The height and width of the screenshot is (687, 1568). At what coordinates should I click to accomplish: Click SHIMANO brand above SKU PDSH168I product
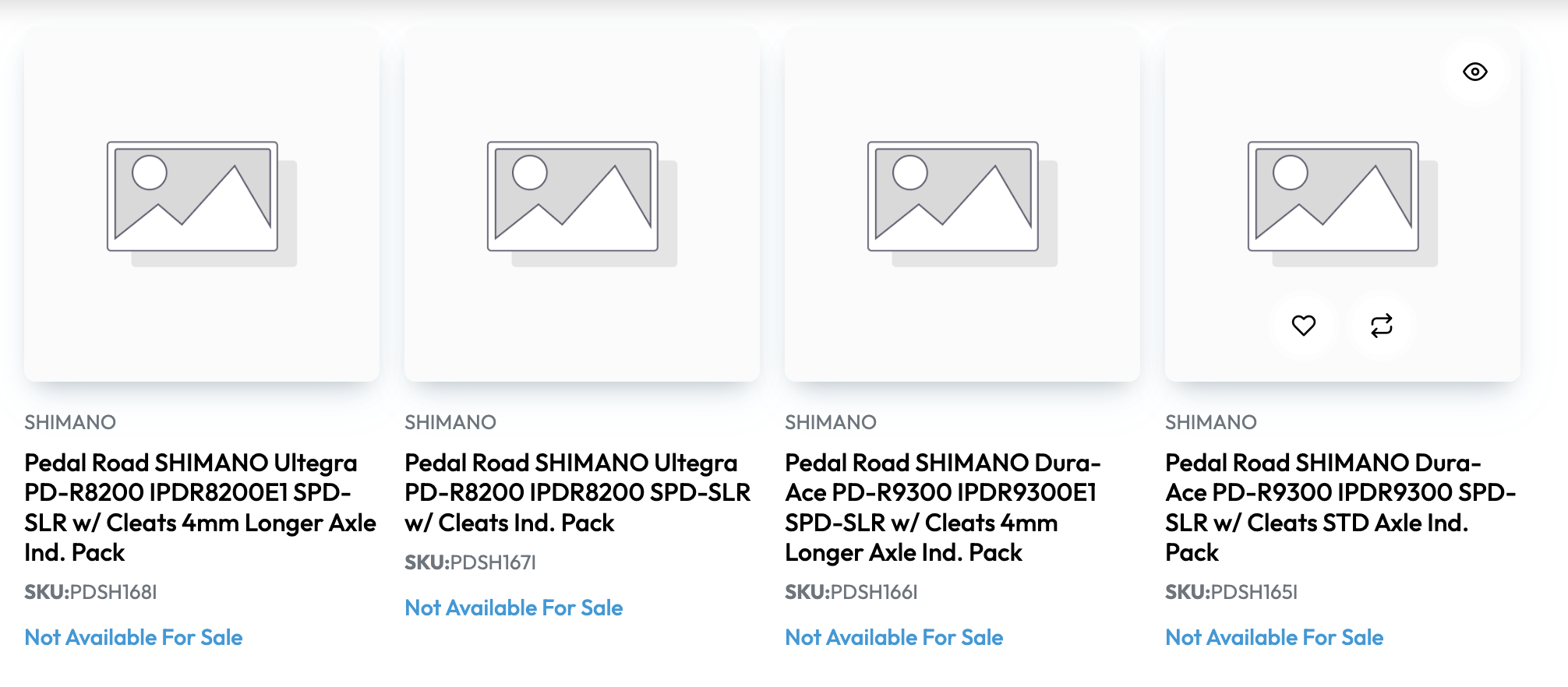click(x=70, y=422)
